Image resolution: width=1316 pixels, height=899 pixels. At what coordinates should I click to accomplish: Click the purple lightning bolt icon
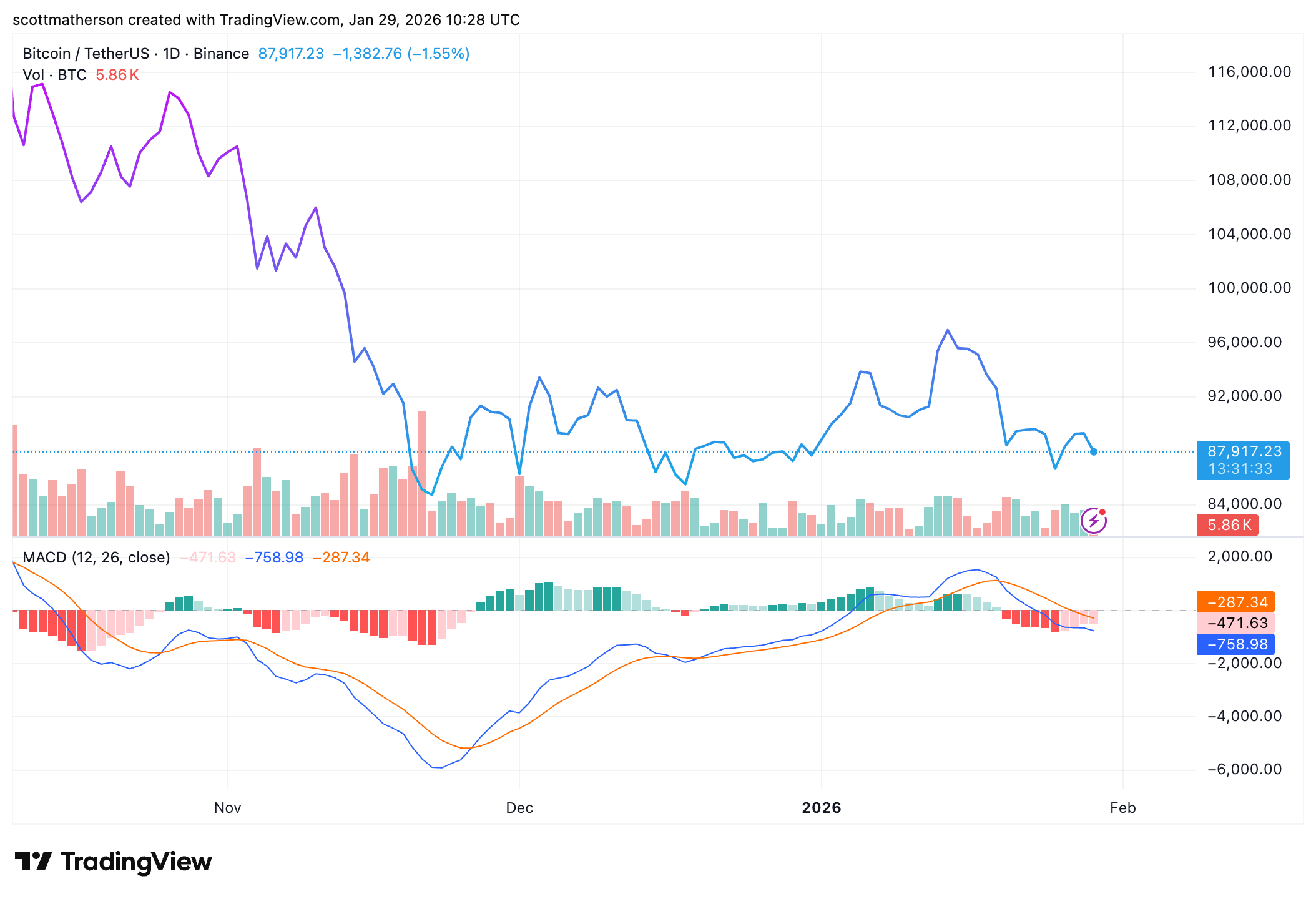coord(1093,520)
